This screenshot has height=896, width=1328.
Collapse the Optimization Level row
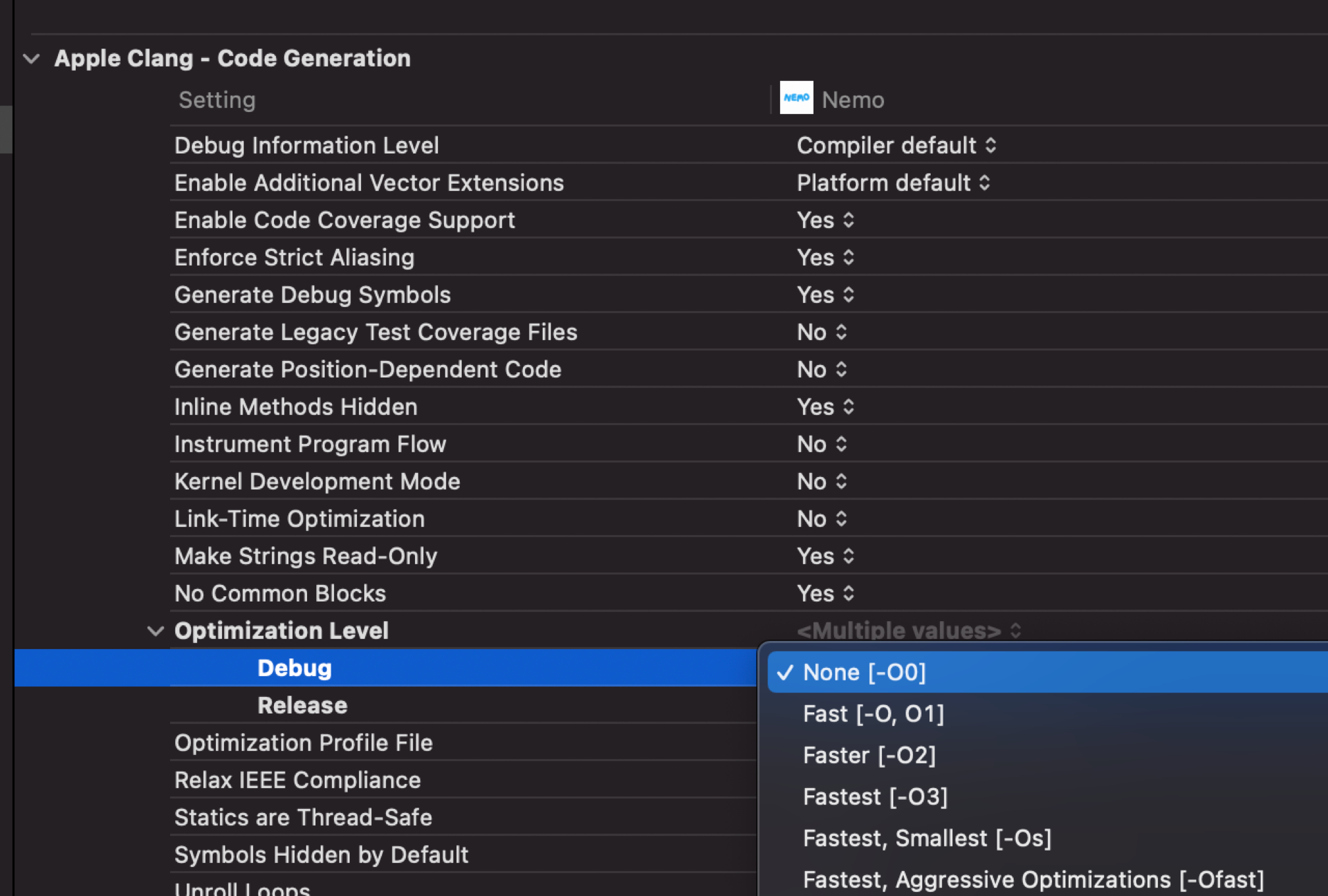point(155,631)
